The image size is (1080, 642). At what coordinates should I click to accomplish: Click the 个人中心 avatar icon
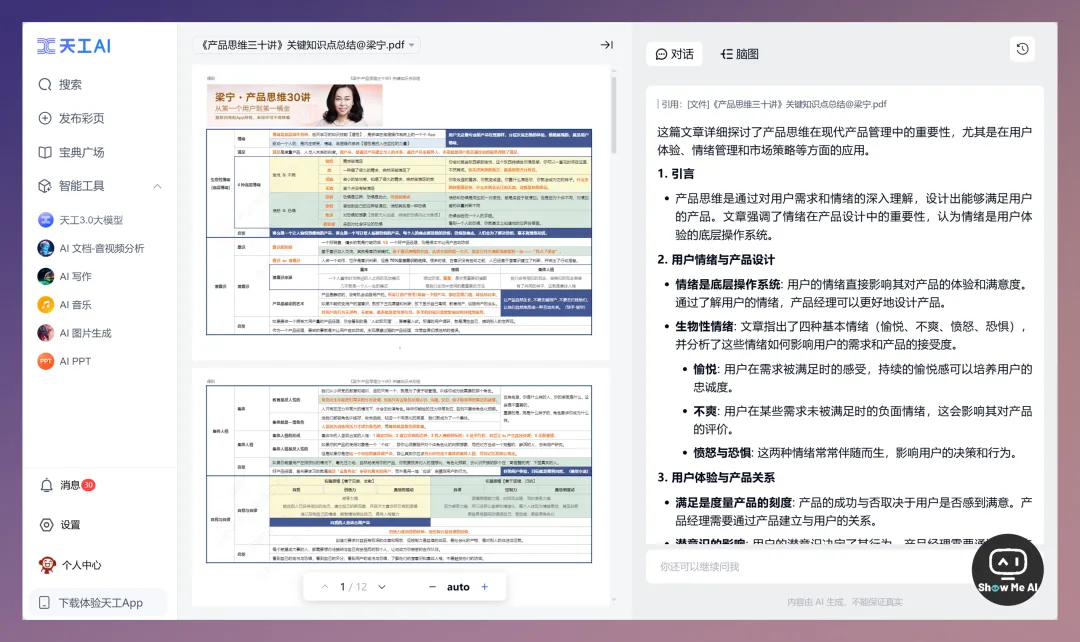tap(47, 566)
